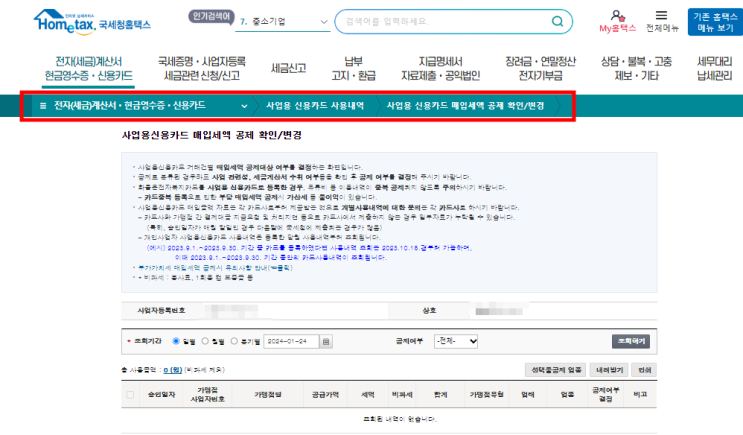
Task: Open 납부 고지·환급 menu
Action: 353,69
